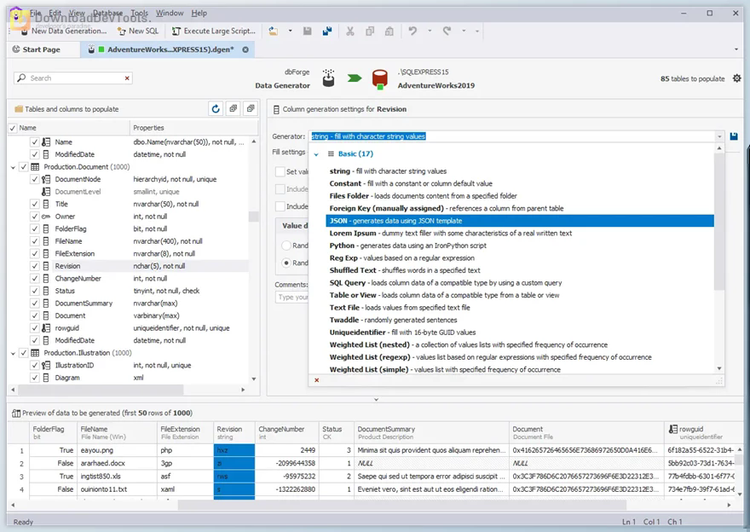
Task: Click the preview grid horizontal scrollbar
Action: [x=402, y=505]
